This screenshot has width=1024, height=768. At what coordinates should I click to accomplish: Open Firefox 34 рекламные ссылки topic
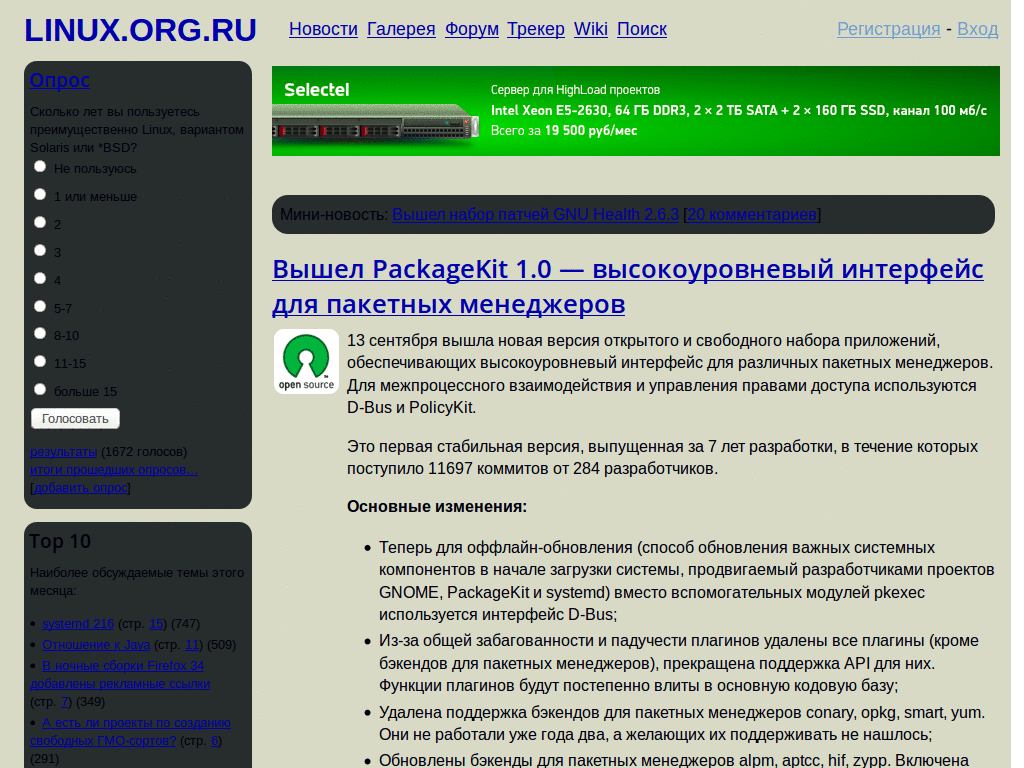coord(120,675)
